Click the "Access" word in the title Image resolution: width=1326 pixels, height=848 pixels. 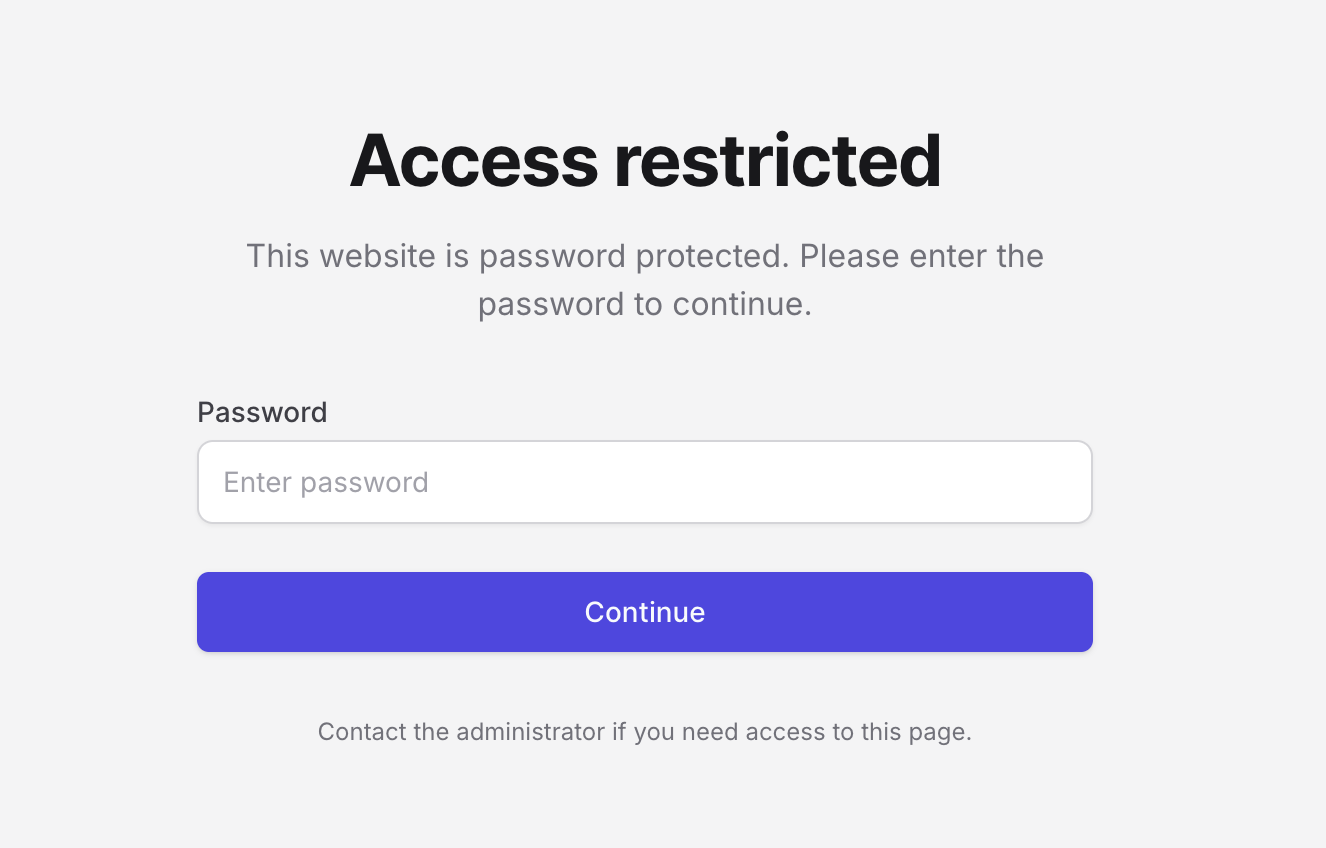point(474,160)
